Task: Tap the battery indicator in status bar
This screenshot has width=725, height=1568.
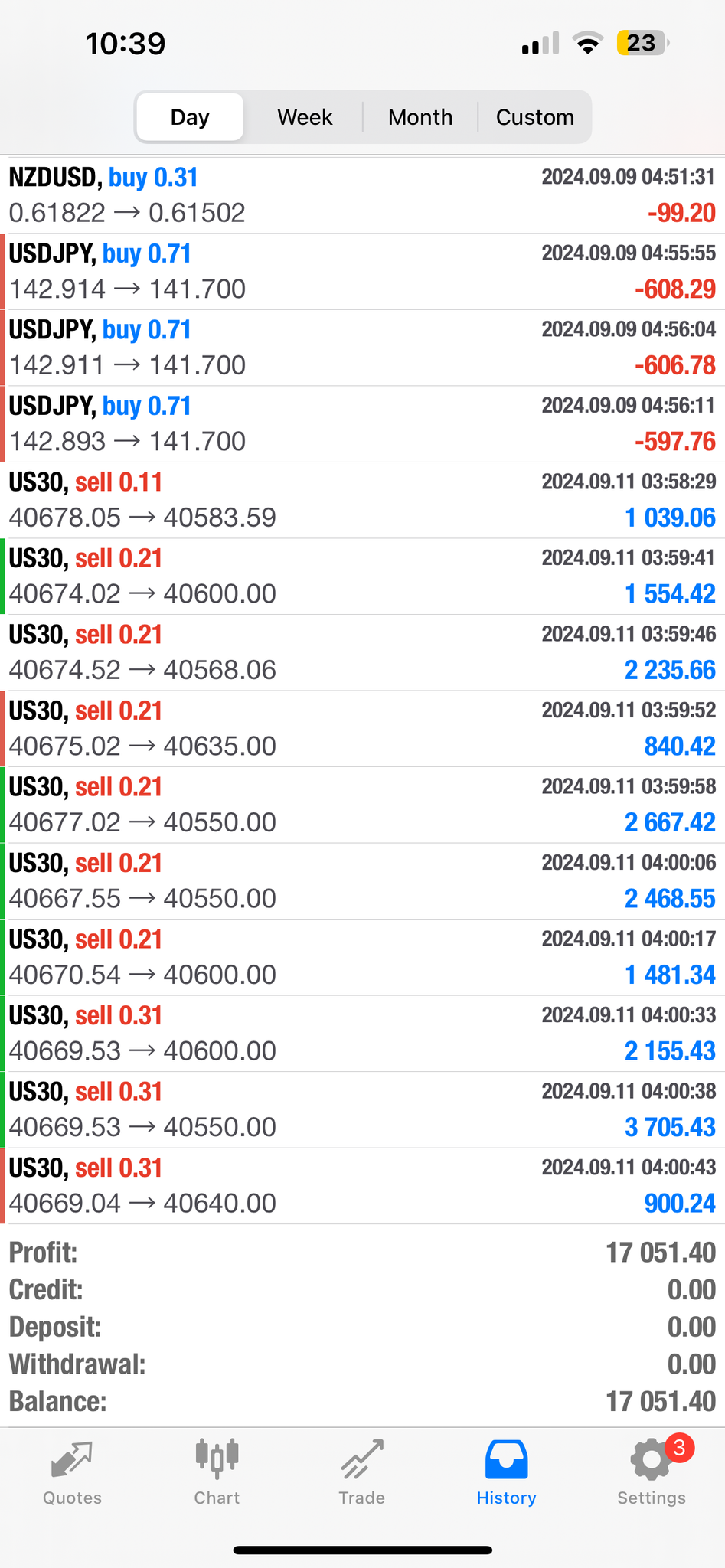Action: pos(642,43)
